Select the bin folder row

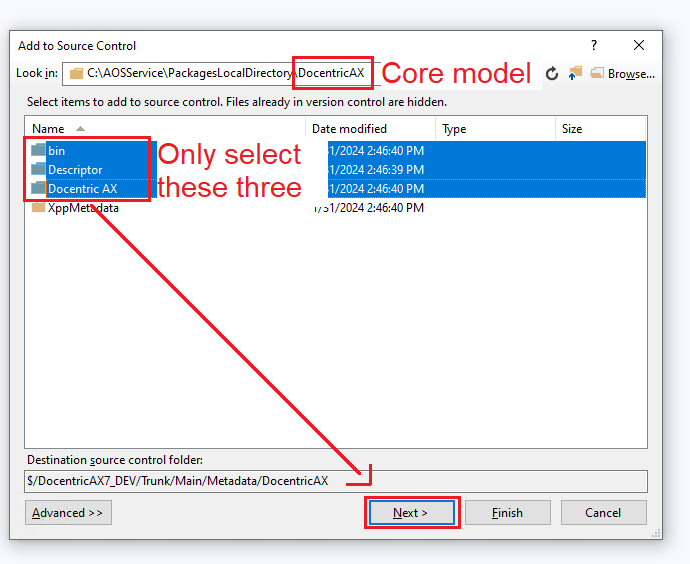(x=337, y=151)
